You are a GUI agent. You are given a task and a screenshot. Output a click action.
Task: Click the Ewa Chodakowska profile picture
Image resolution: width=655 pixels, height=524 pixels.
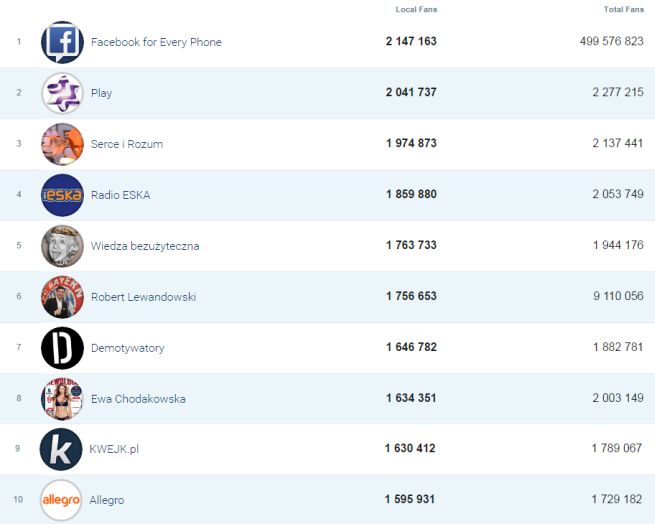click(x=62, y=399)
